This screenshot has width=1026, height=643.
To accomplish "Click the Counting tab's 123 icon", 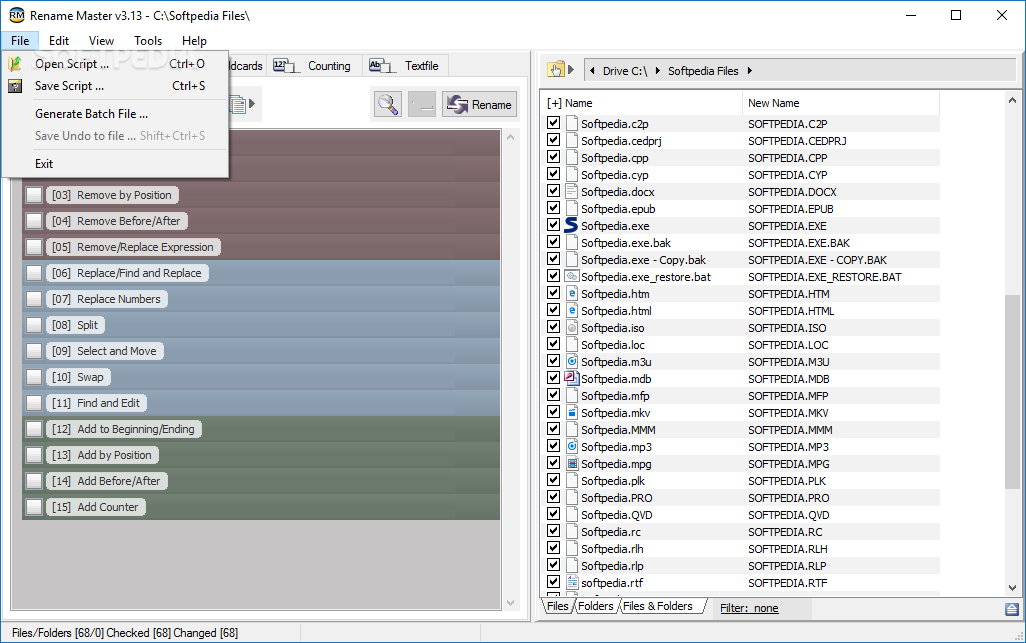I will (286, 65).
